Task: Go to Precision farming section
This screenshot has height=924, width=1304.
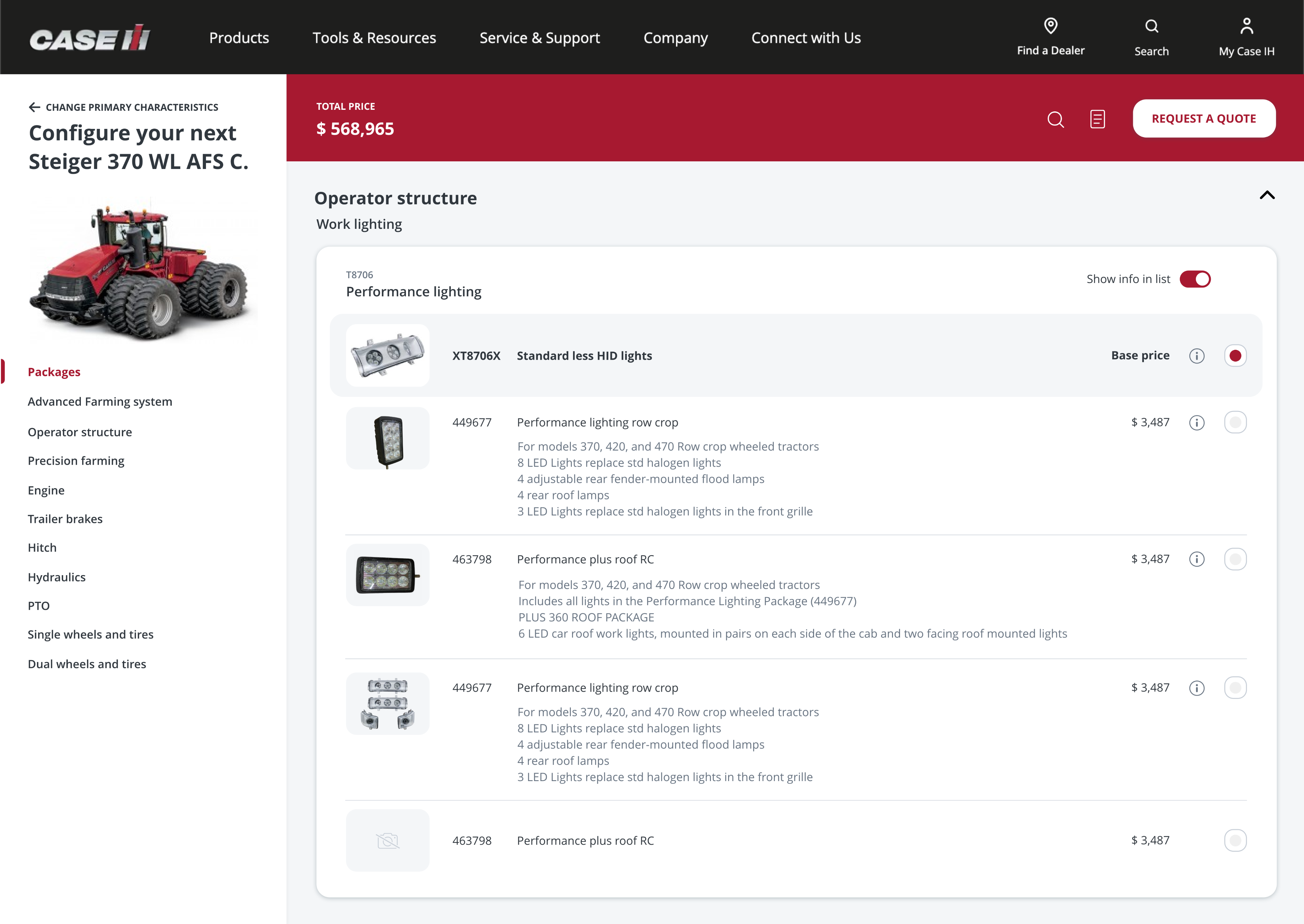Action: 76,461
